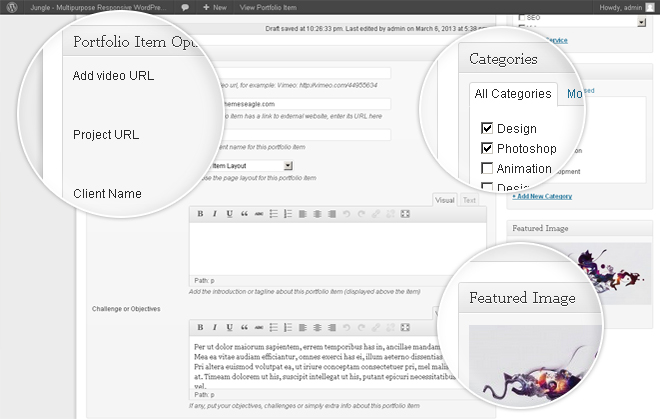Align text right in the introduction editor

(332, 214)
